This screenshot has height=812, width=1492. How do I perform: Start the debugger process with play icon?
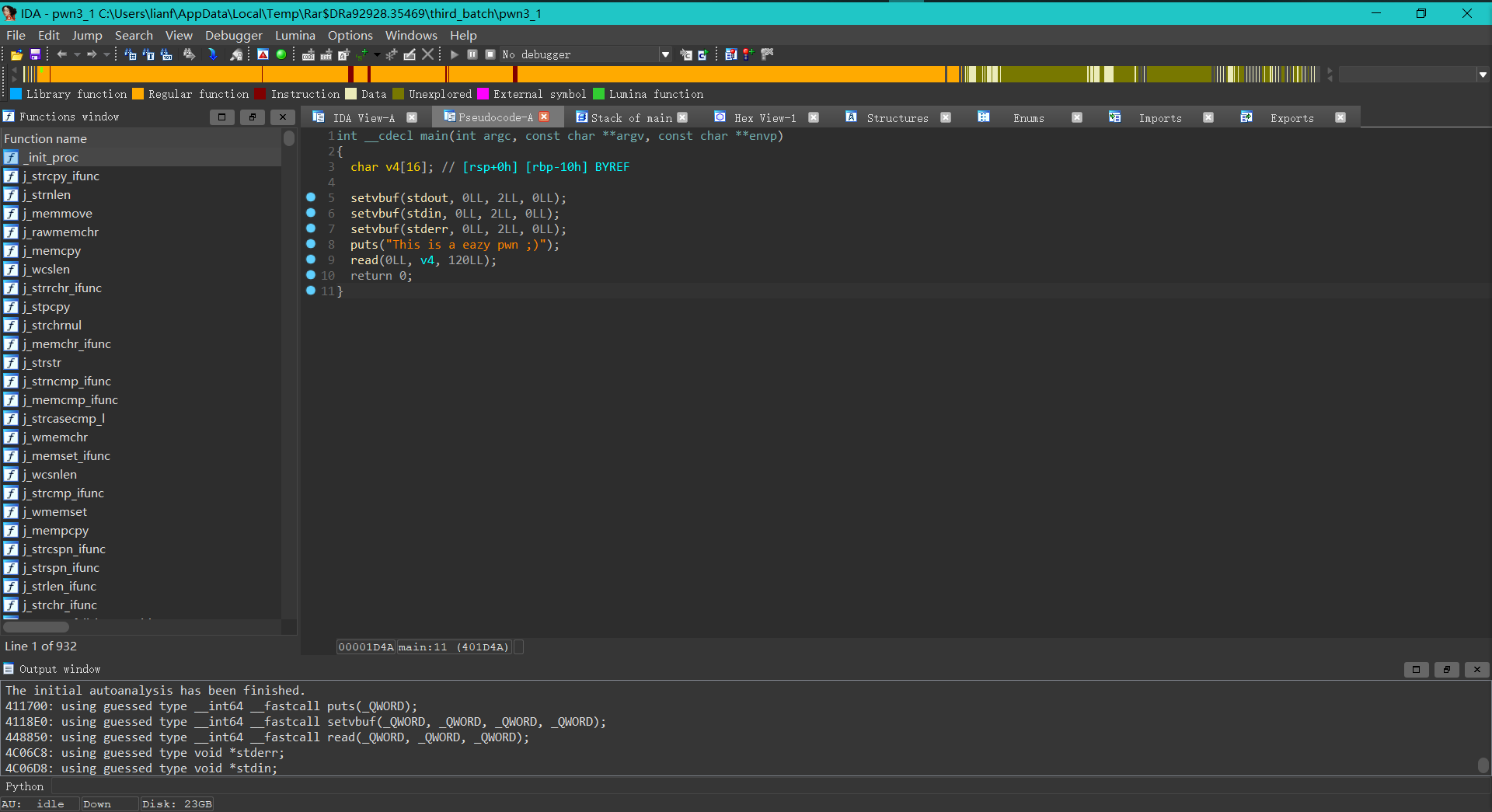coord(455,54)
